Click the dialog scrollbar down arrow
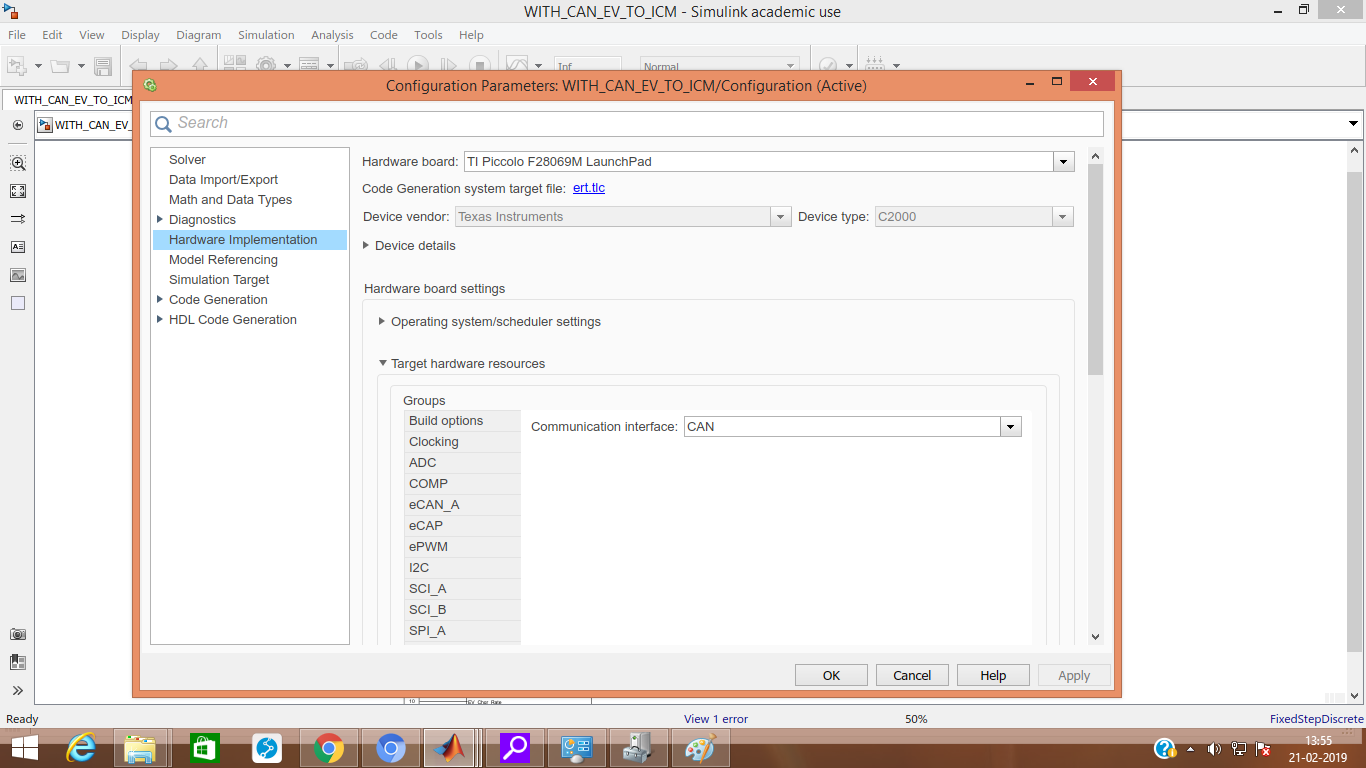This screenshot has height=768, width=1366. pyautogui.click(x=1095, y=637)
